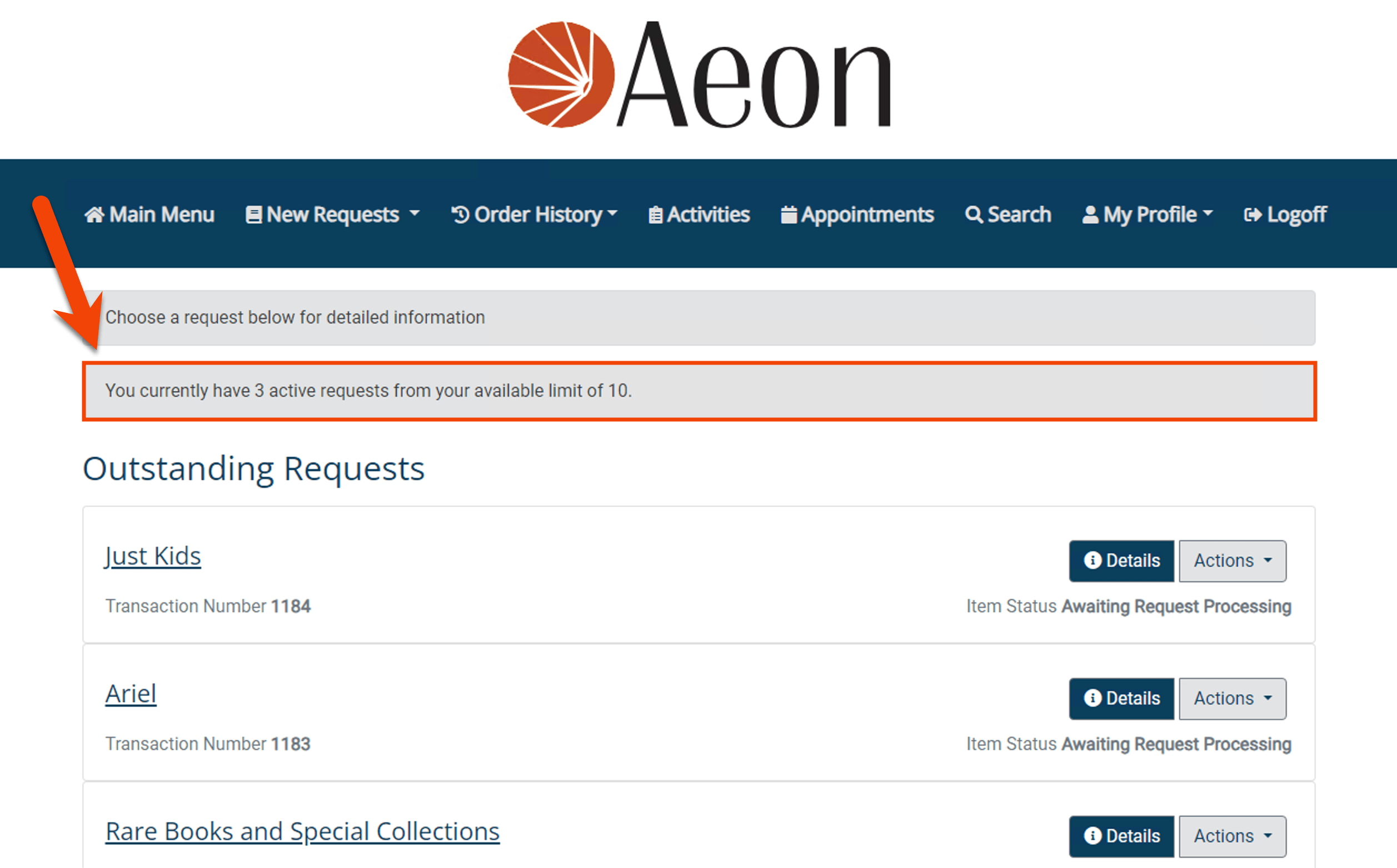The width and height of the screenshot is (1397, 868).
Task: Open the My Profile dropdown
Action: (1148, 214)
